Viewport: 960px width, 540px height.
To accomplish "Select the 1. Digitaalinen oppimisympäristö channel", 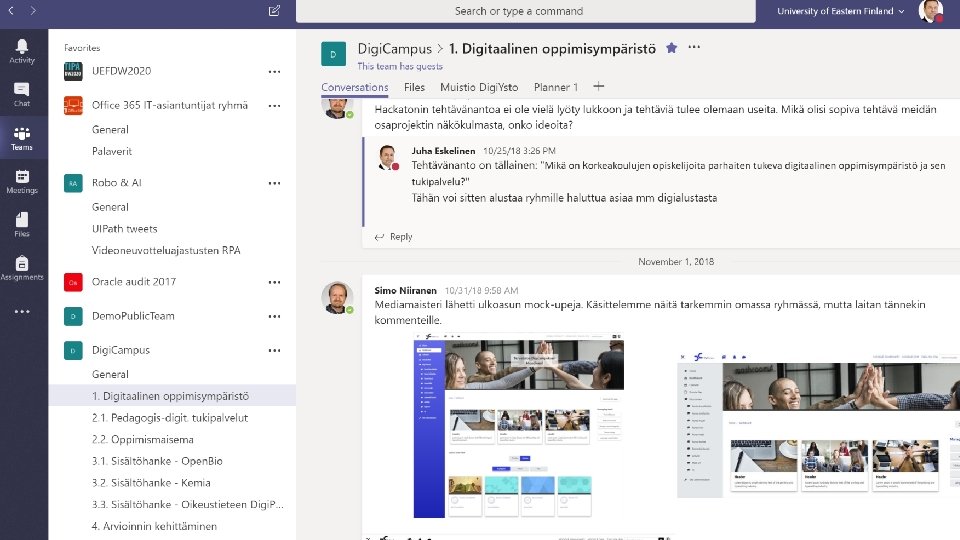I will point(172,396).
